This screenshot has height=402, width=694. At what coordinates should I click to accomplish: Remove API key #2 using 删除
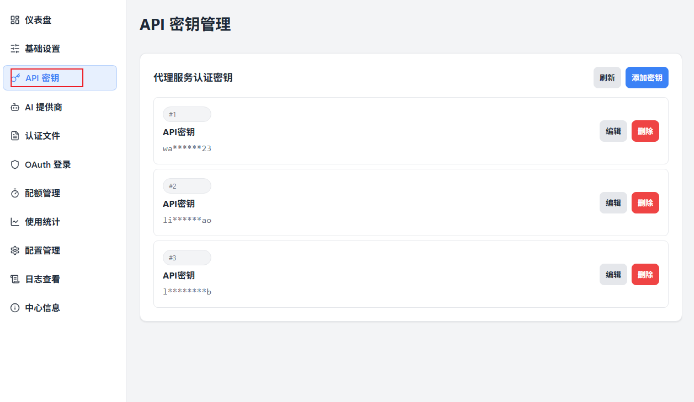click(x=645, y=203)
